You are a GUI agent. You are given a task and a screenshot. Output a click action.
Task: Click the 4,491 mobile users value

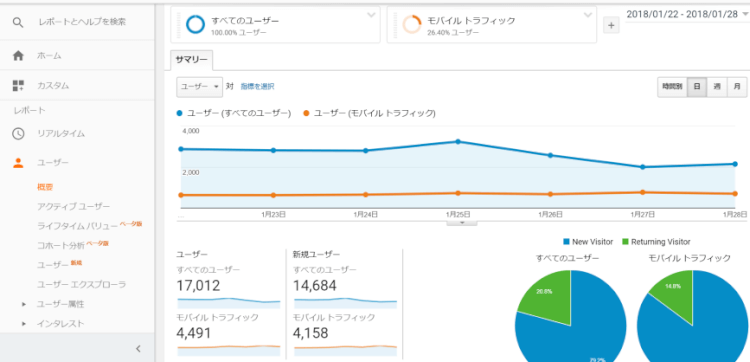[194, 333]
